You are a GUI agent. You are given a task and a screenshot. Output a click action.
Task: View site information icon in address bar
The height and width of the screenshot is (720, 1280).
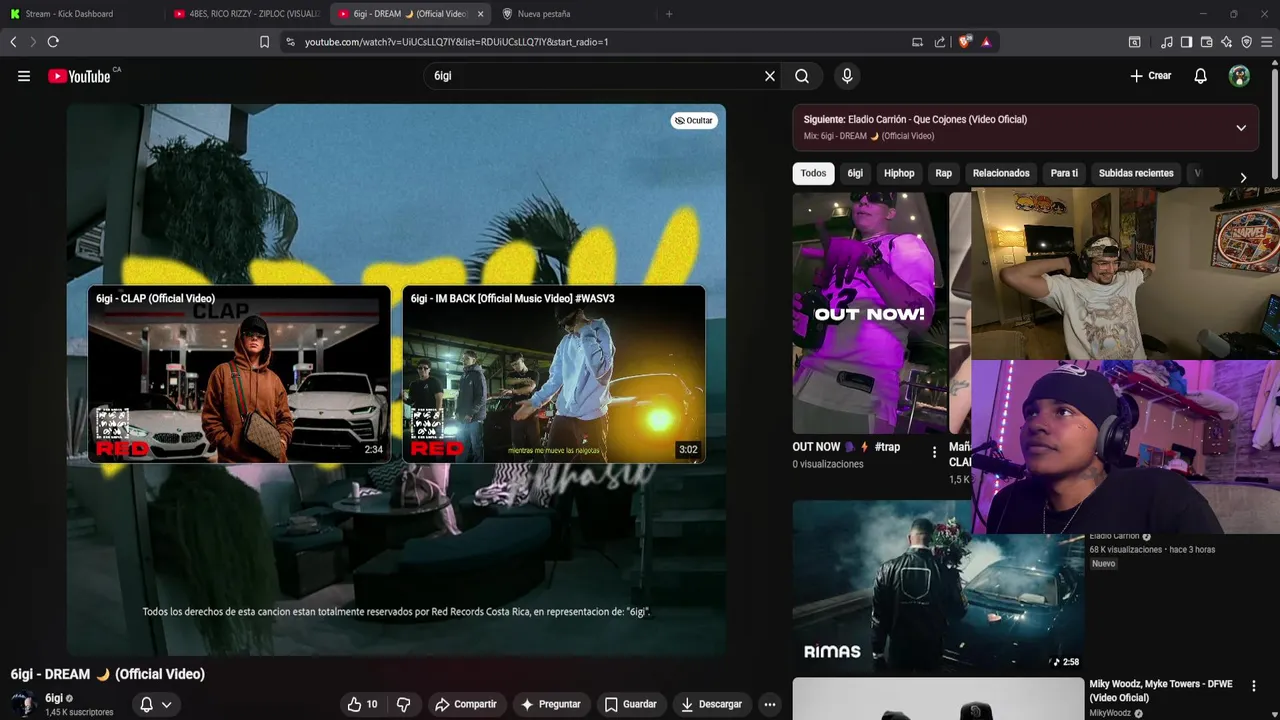coord(290,42)
